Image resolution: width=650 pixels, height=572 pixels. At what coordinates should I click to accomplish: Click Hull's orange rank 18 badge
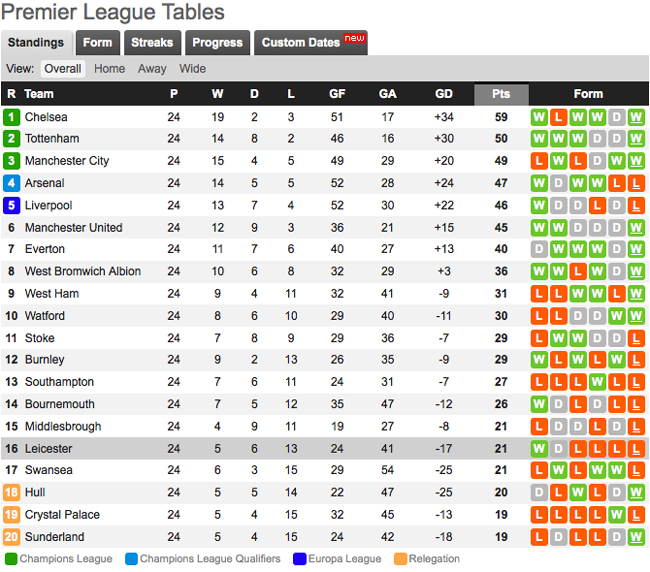click(11, 492)
